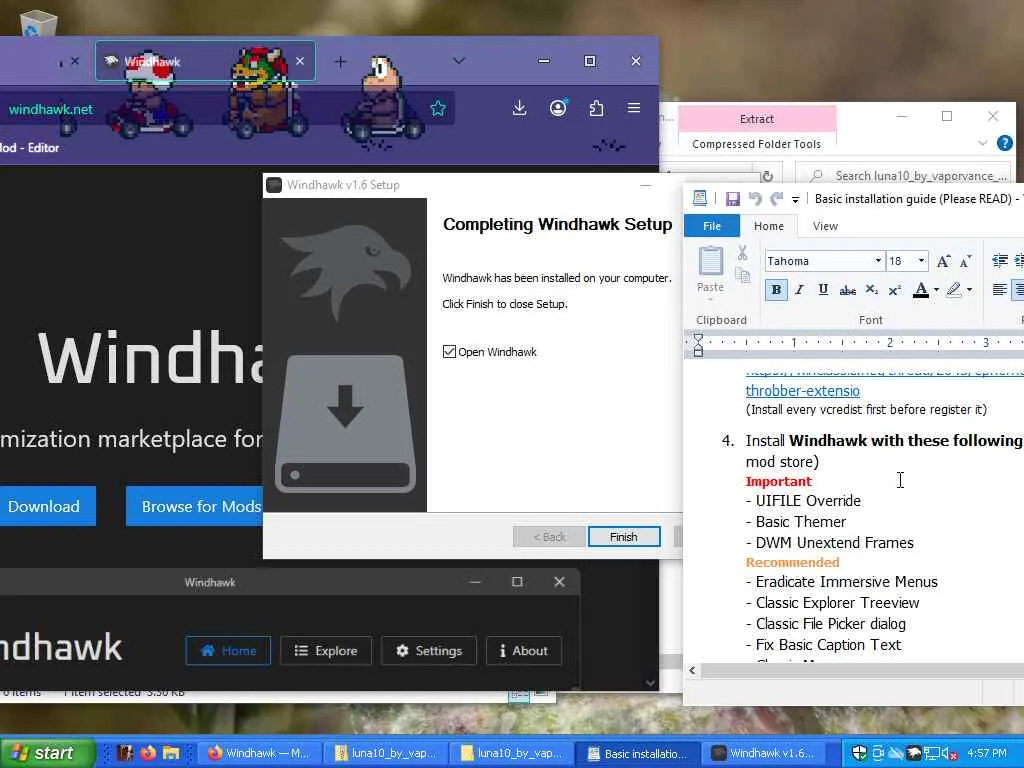Open the File Explorer blue help icon
The image size is (1024, 768).
pos(1005,143)
